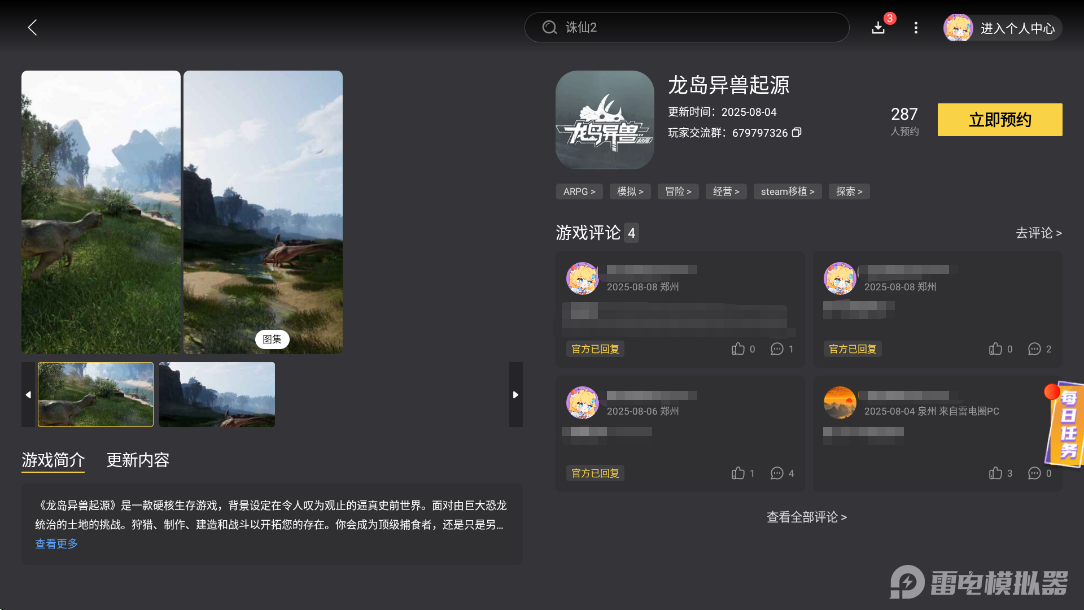Expand the steam移植 tag category

click(787, 190)
